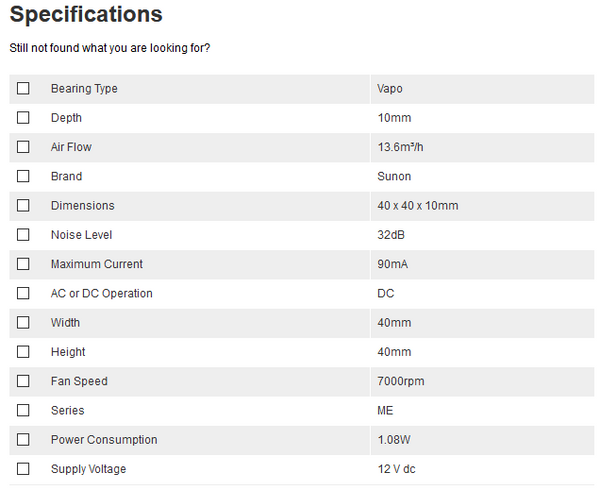Enable the Brand Sunon checkbox
Image resolution: width=600 pixels, height=490 pixels.
click(x=23, y=177)
